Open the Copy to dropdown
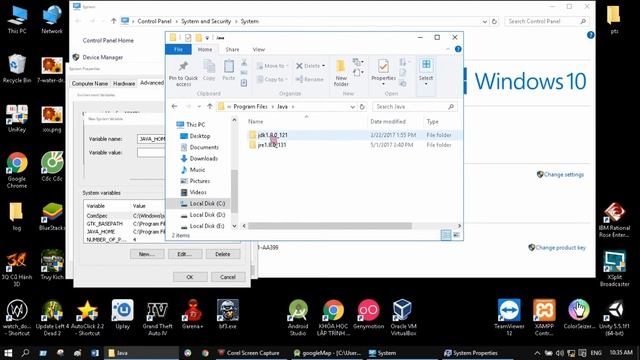Screen dimensions: 640x360 click(272, 79)
